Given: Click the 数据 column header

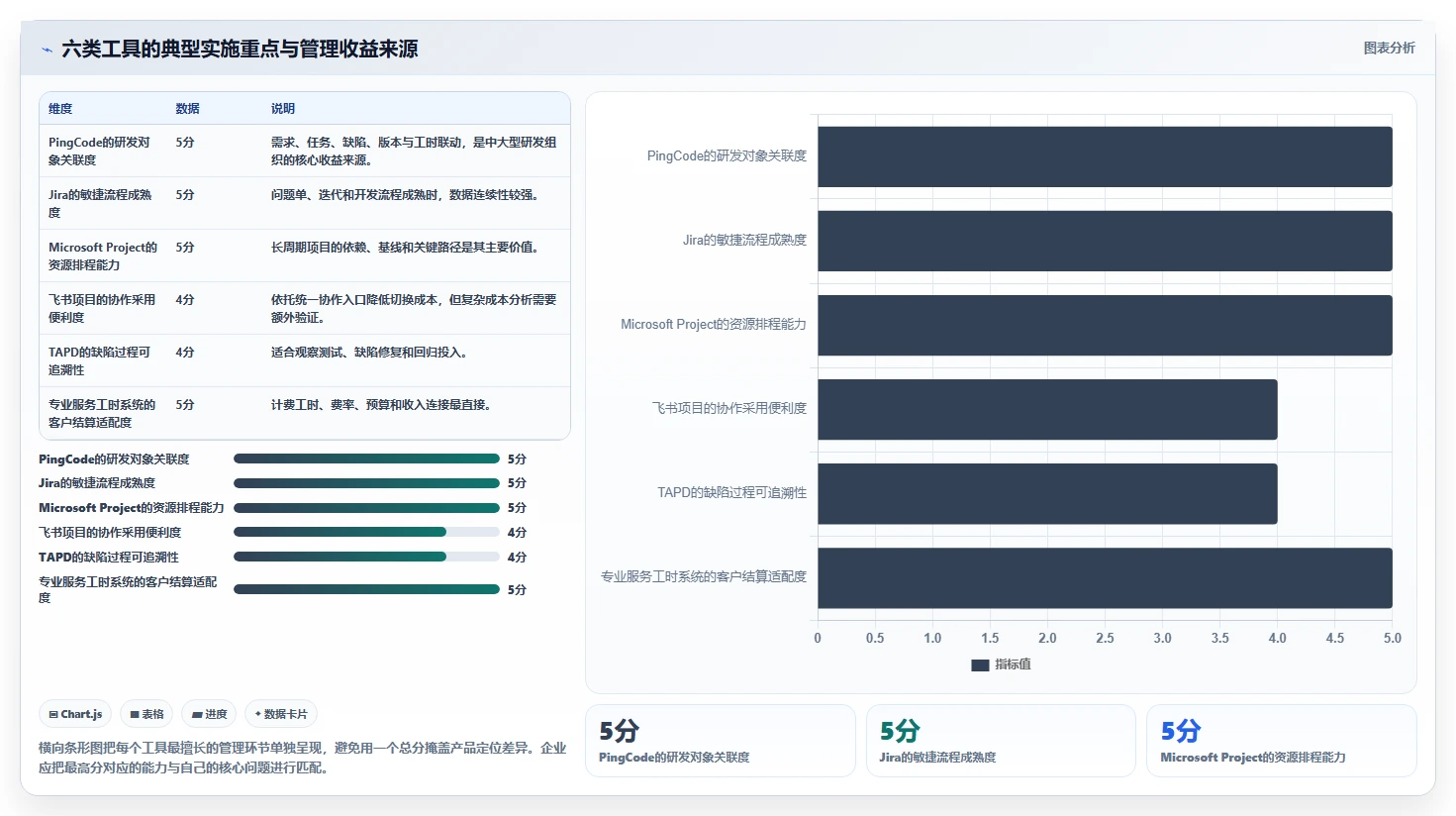Looking at the screenshot, I should pos(188,109).
